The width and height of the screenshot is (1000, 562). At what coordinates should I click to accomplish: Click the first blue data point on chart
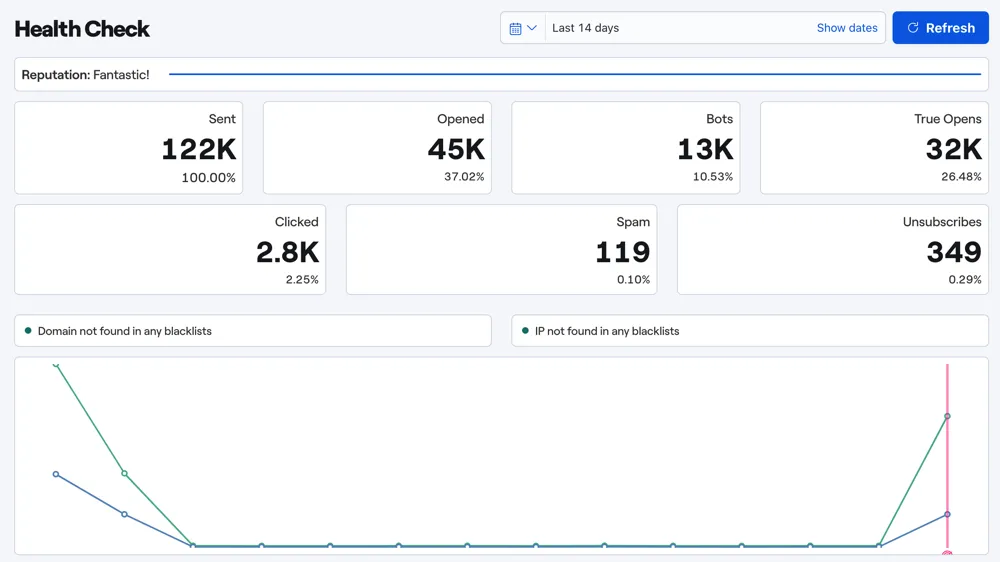coord(55,474)
